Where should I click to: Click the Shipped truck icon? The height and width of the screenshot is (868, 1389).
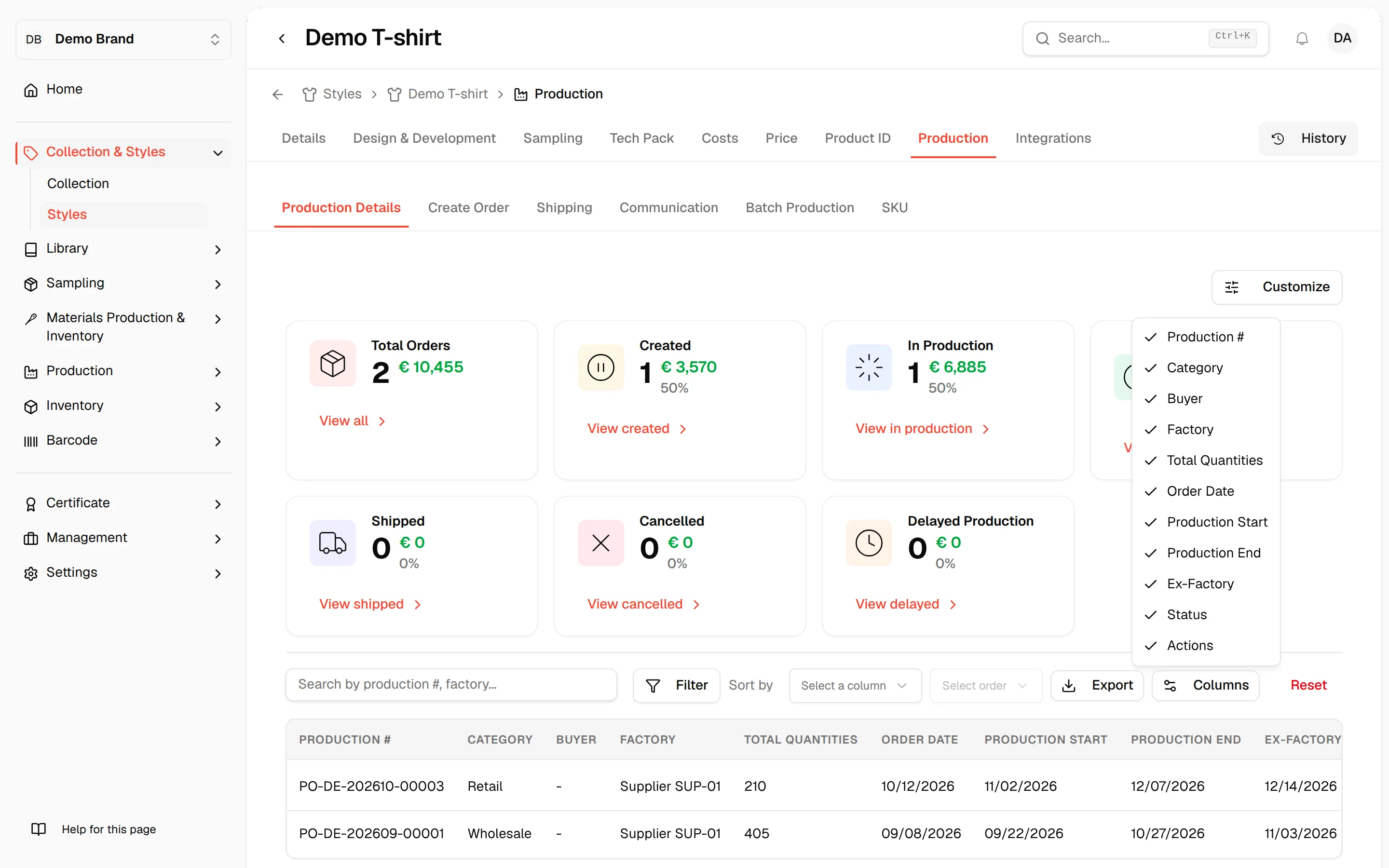click(x=332, y=542)
